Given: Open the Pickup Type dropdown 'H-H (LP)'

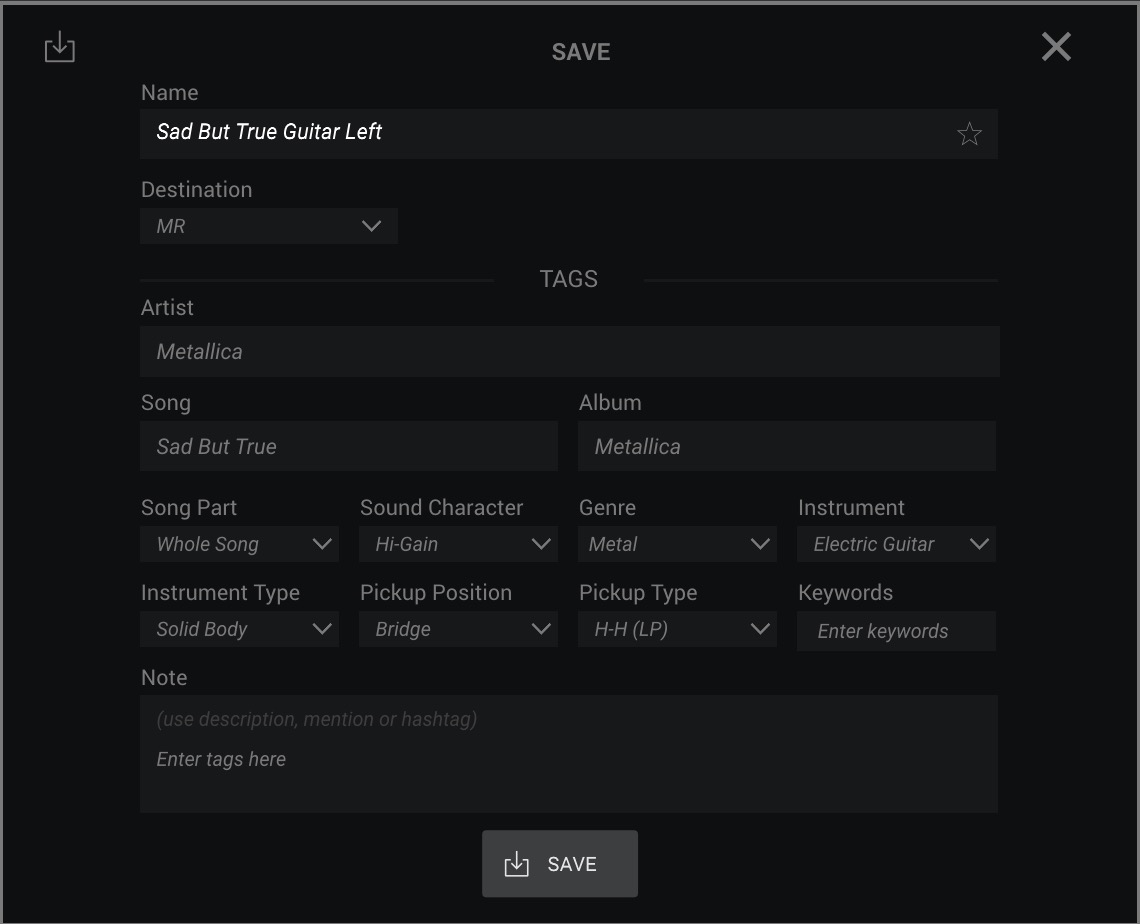Looking at the screenshot, I should coord(677,630).
